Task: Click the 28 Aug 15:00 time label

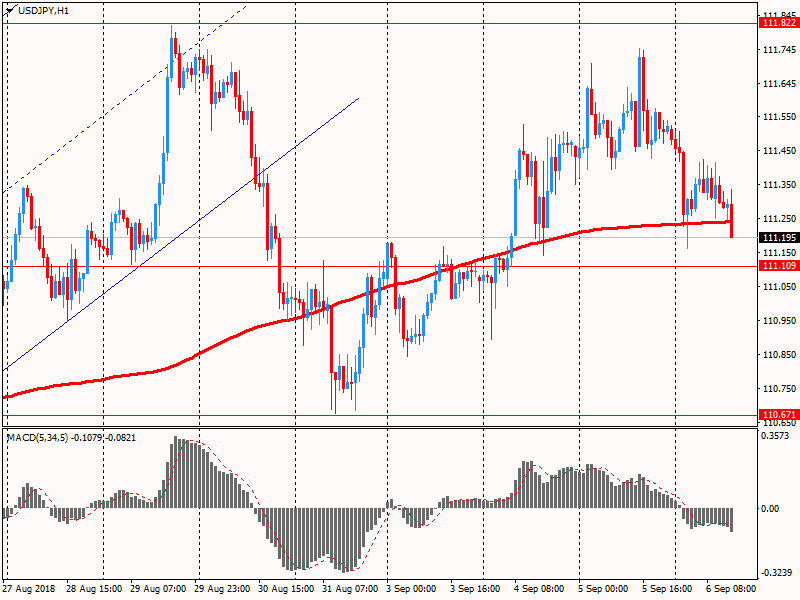Action: tap(94, 589)
